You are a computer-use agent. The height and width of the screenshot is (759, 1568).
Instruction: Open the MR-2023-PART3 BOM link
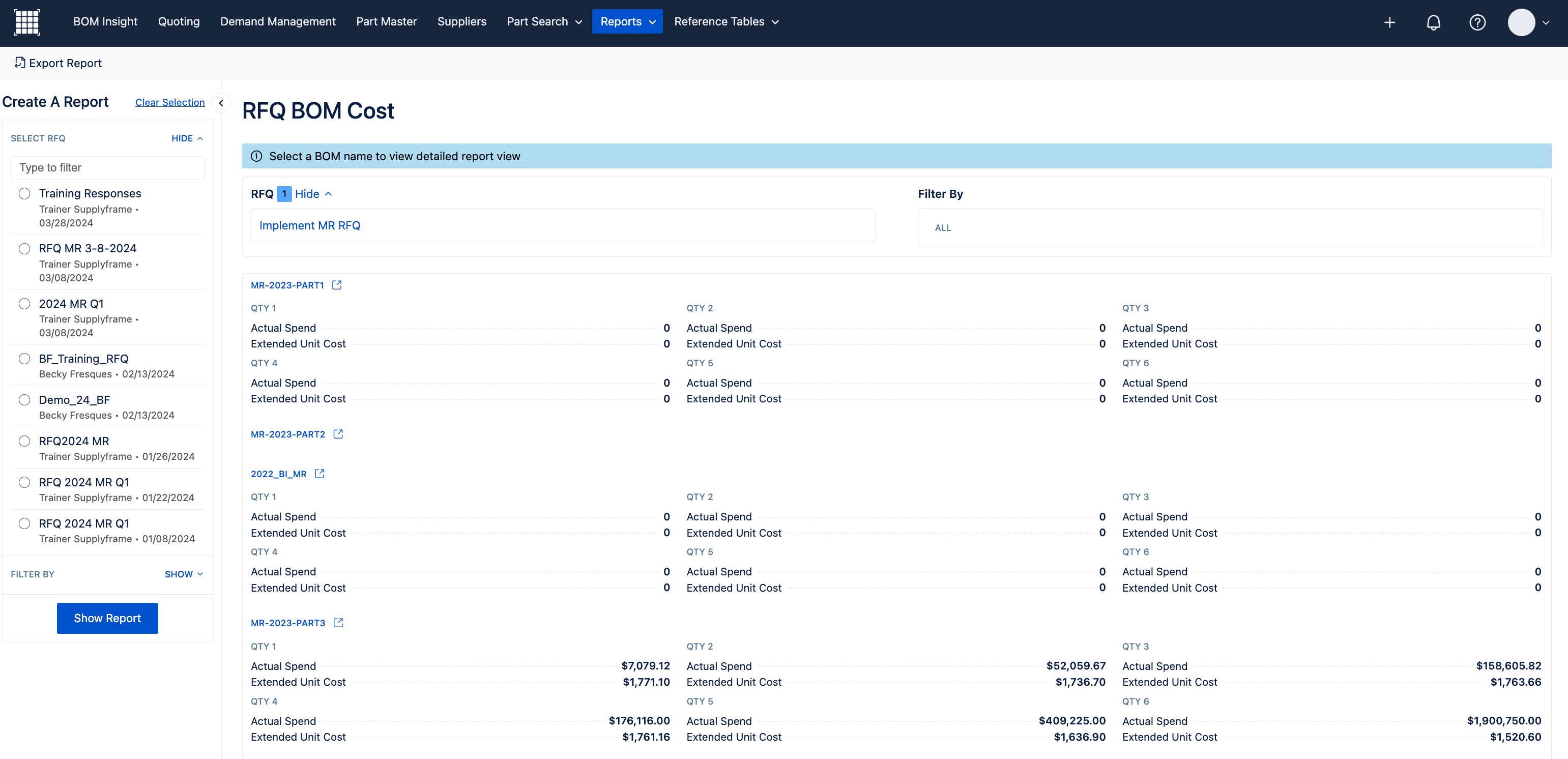pyautogui.click(x=288, y=623)
